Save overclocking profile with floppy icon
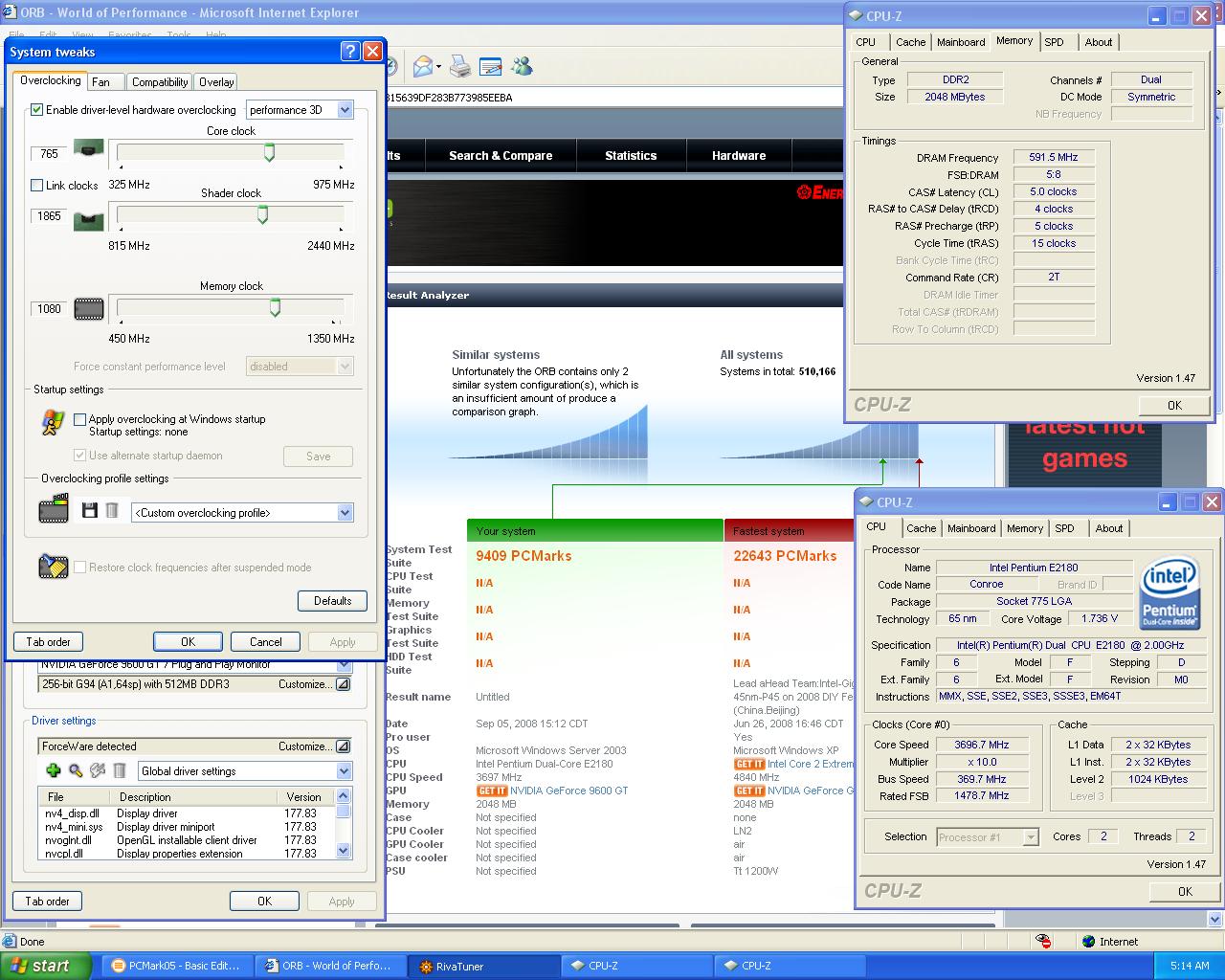The image size is (1225, 980). click(x=90, y=511)
